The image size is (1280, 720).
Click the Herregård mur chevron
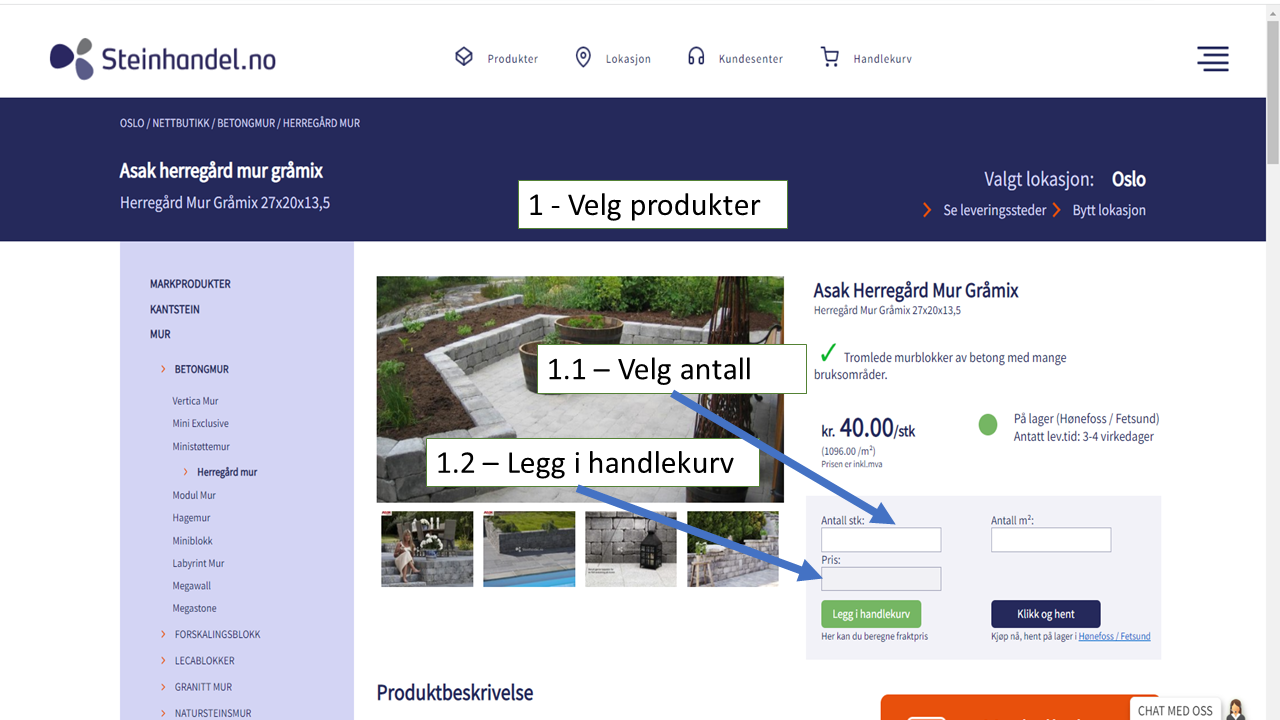[186, 471]
